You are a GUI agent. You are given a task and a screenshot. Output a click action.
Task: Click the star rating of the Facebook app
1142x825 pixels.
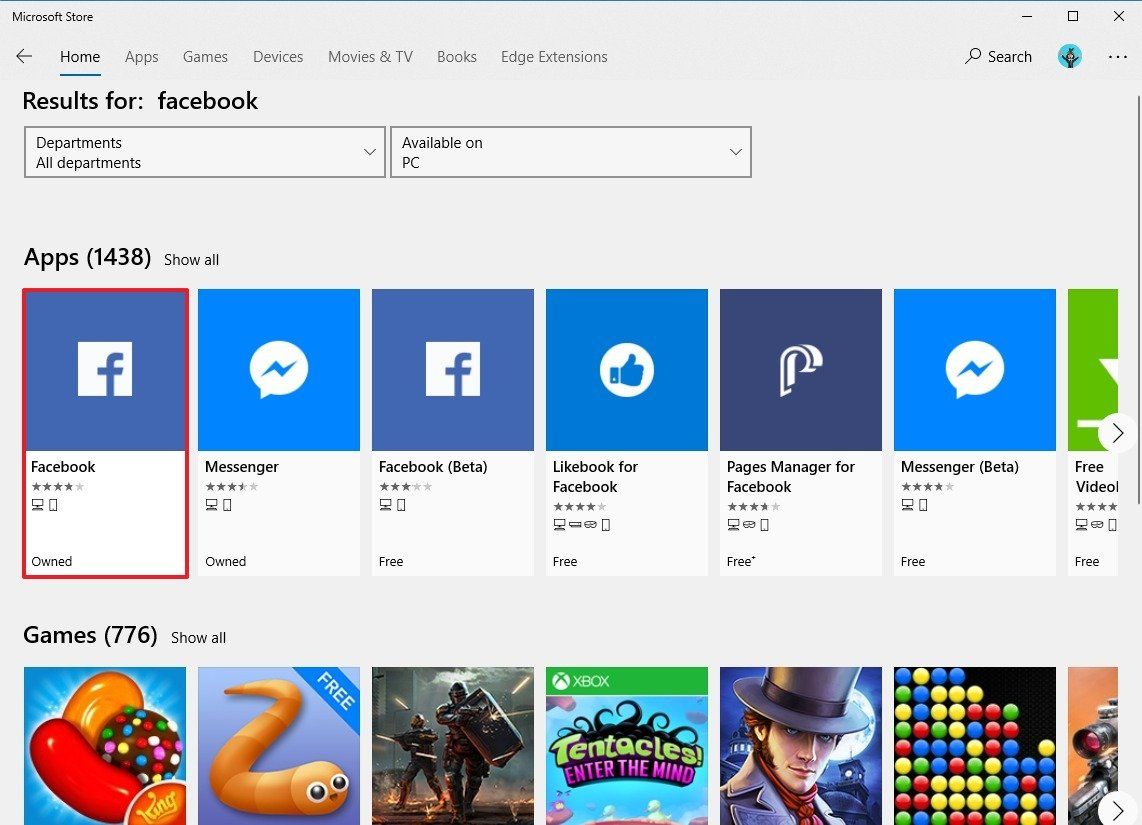coord(58,487)
